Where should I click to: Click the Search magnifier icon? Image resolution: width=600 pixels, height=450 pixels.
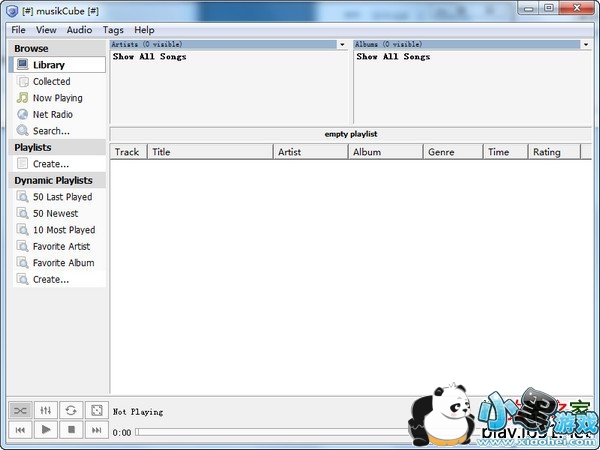(x=23, y=130)
